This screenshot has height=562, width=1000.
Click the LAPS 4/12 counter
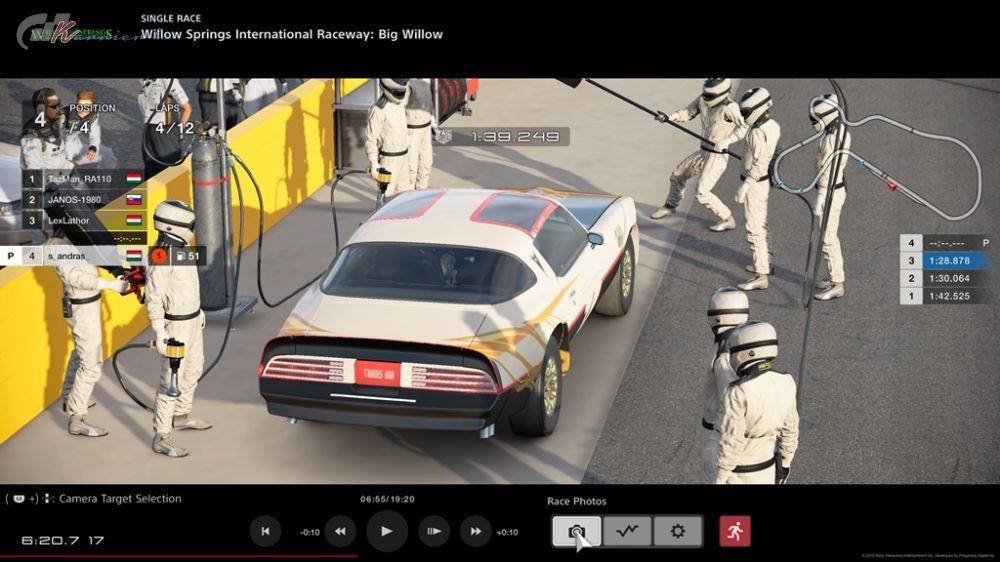[x=173, y=121]
